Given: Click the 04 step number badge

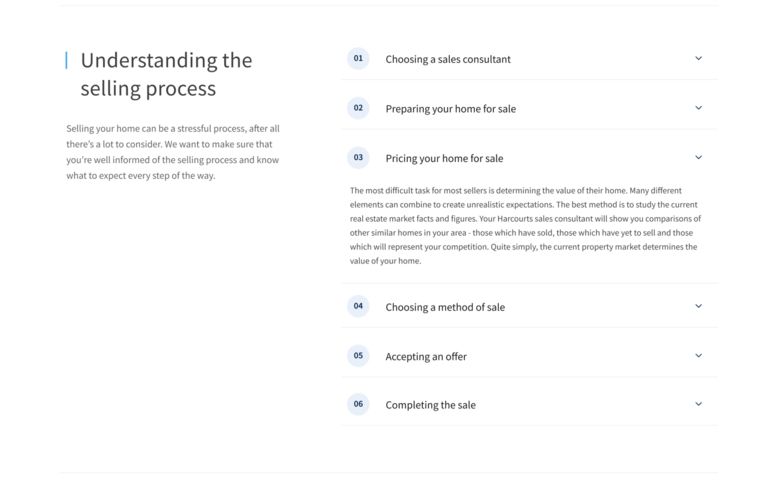Looking at the screenshot, I should 358,306.
